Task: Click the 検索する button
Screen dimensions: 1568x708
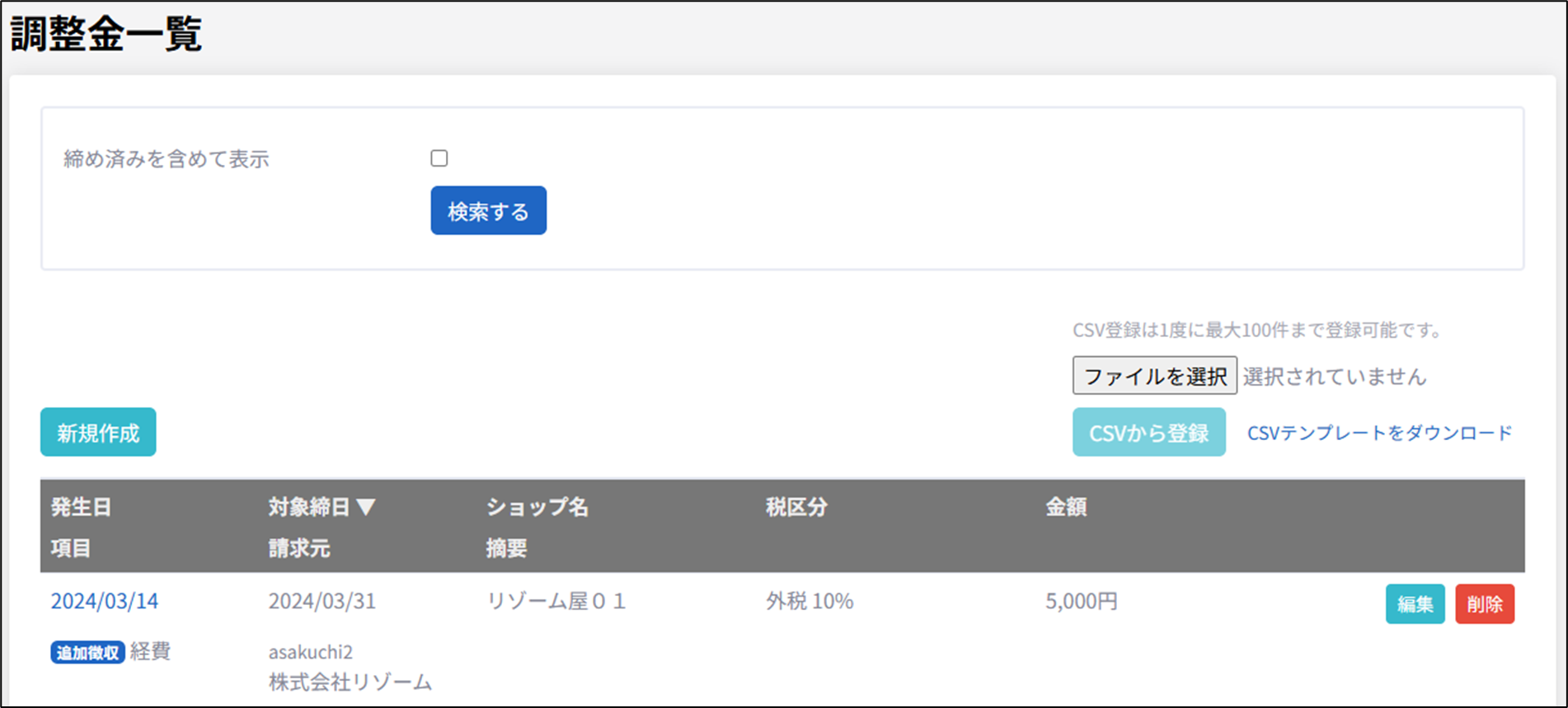Action: point(488,211)
